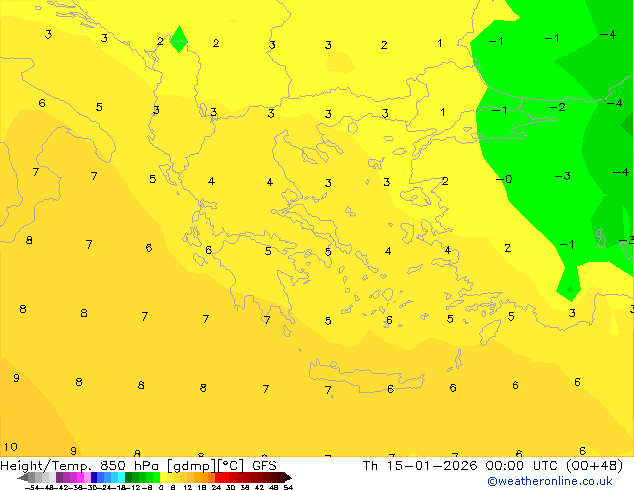Click the '-54' label at legend's left end
This screenshot has height=490, width=634.
point(33,487)
